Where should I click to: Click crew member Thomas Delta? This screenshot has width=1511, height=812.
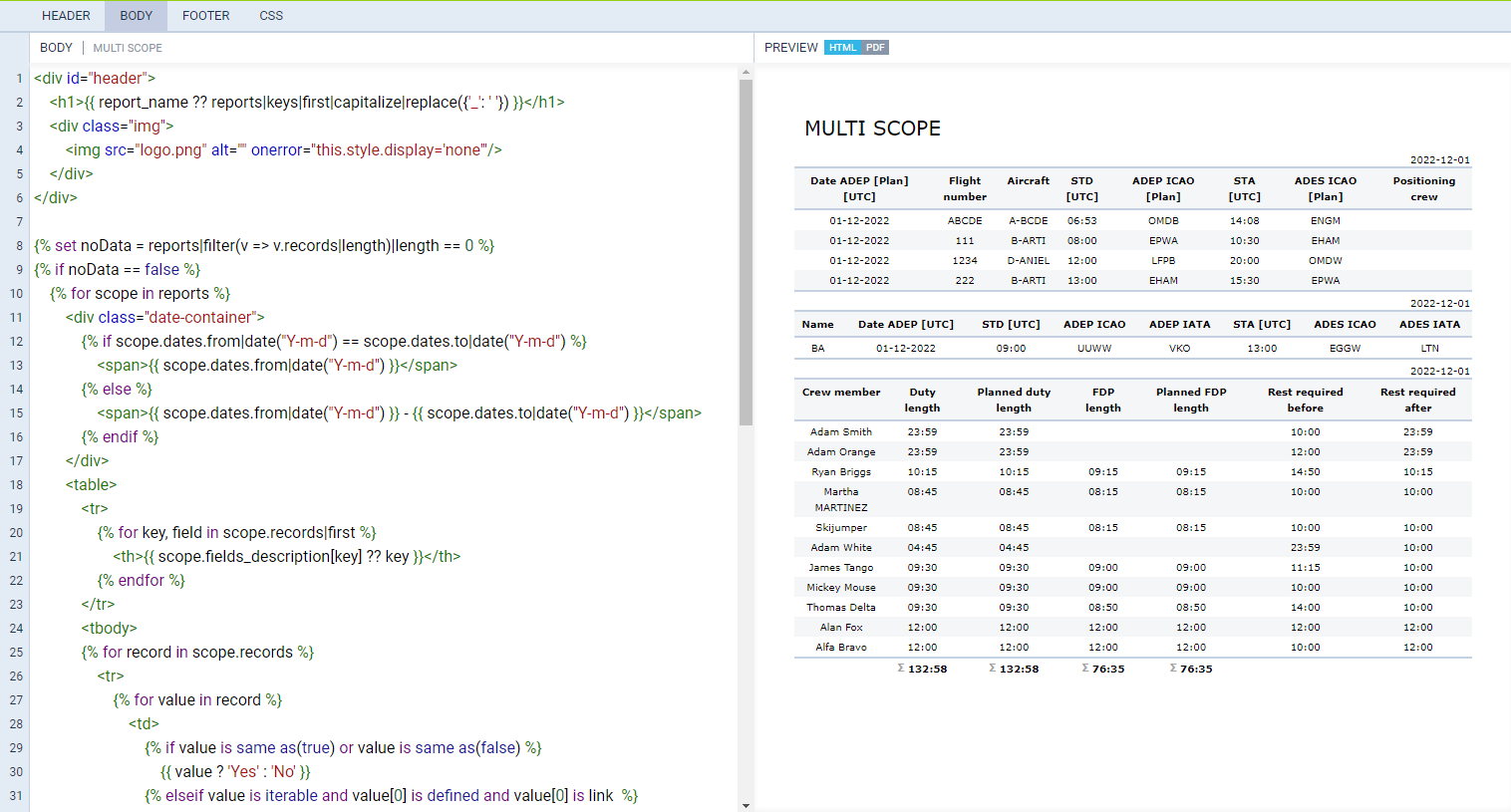[841, 608]
